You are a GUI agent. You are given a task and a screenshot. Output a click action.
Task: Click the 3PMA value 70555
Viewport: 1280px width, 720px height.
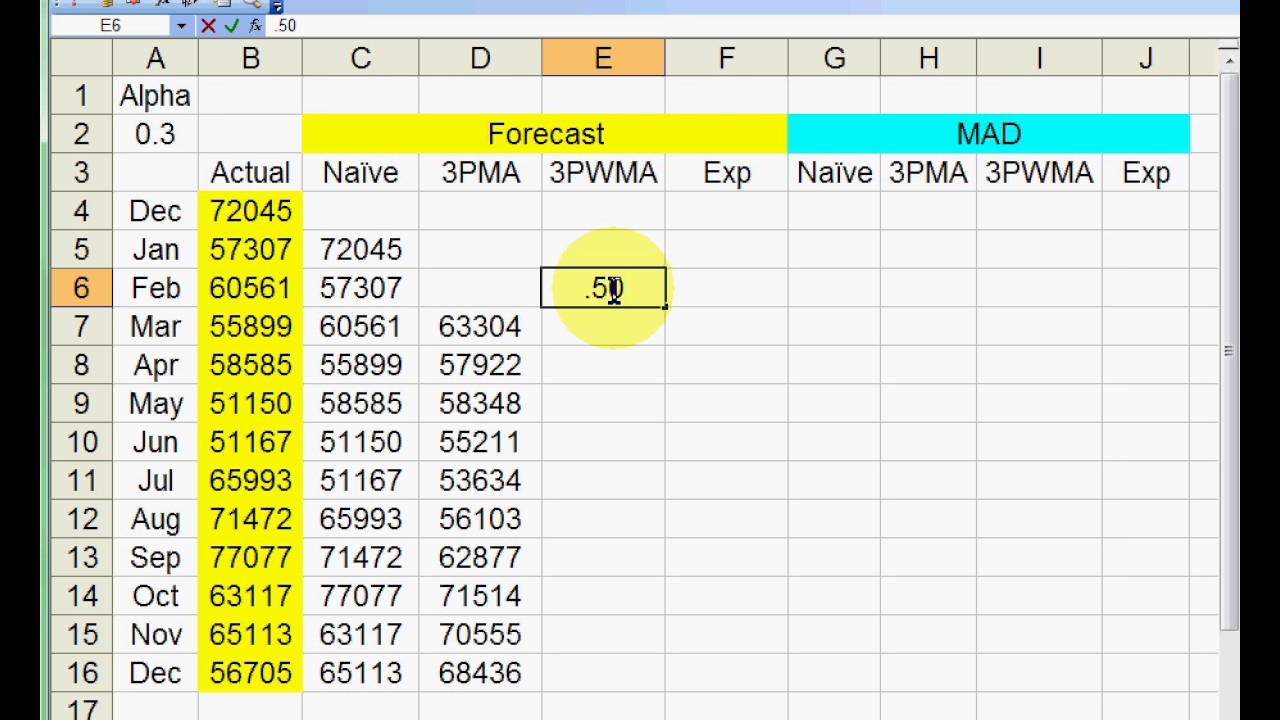click(480, 635)
